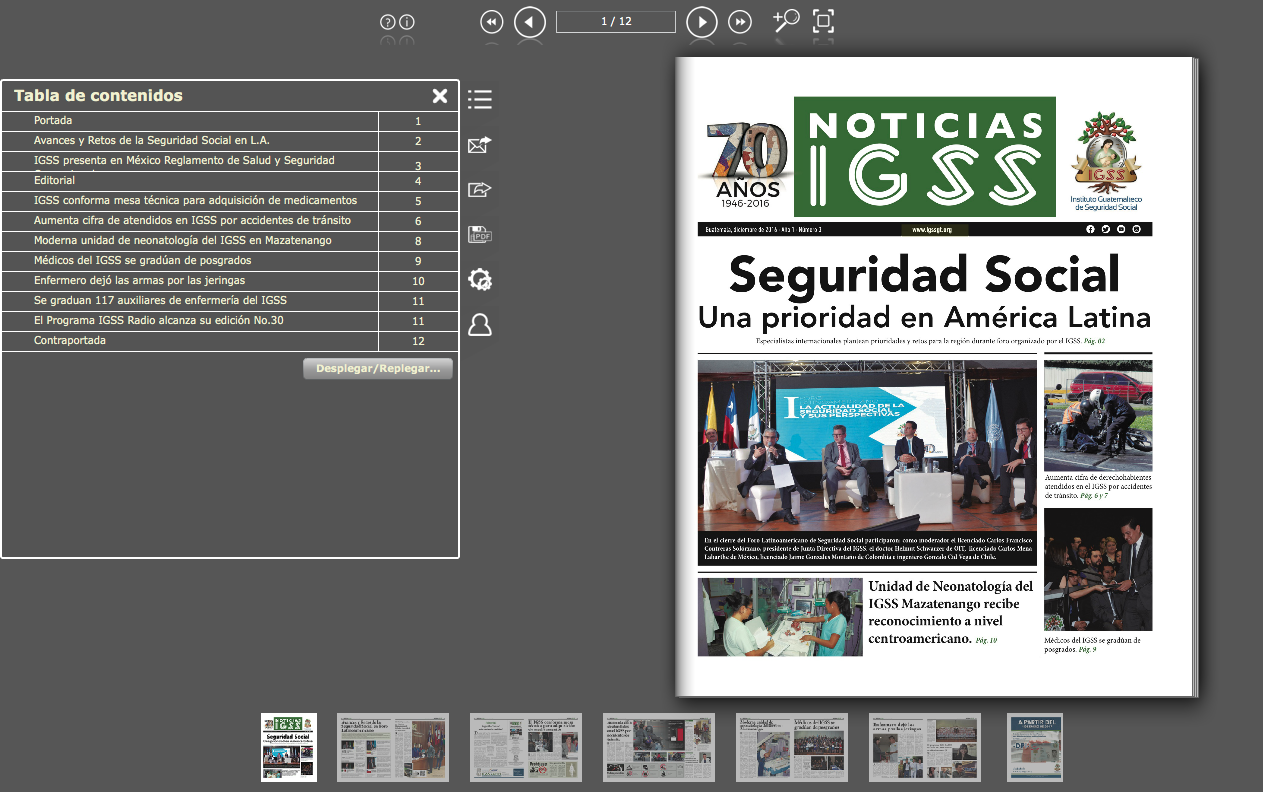Image resolution: width=1263 pixels, height=792 pixels.
Task: Open the share icon
Action: (480, 189)
